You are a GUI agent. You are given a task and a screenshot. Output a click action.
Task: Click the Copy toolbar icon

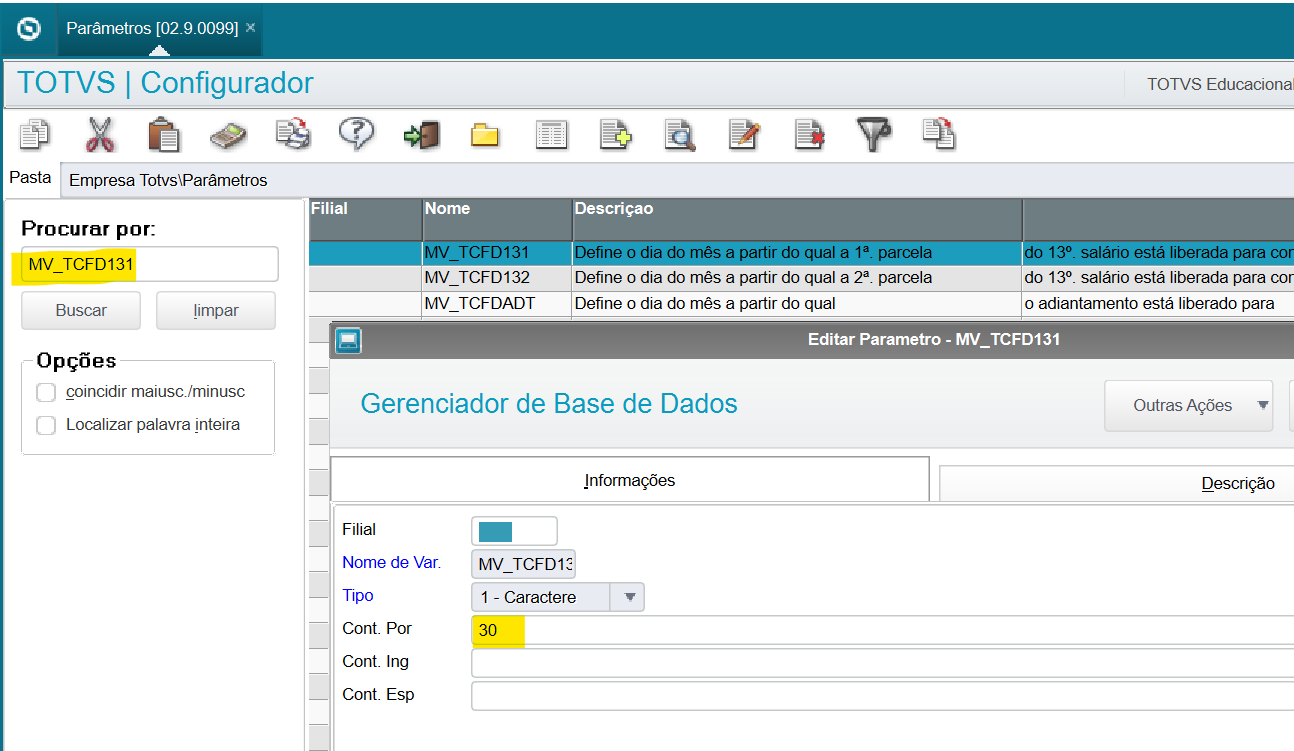(x=35, y=134)
